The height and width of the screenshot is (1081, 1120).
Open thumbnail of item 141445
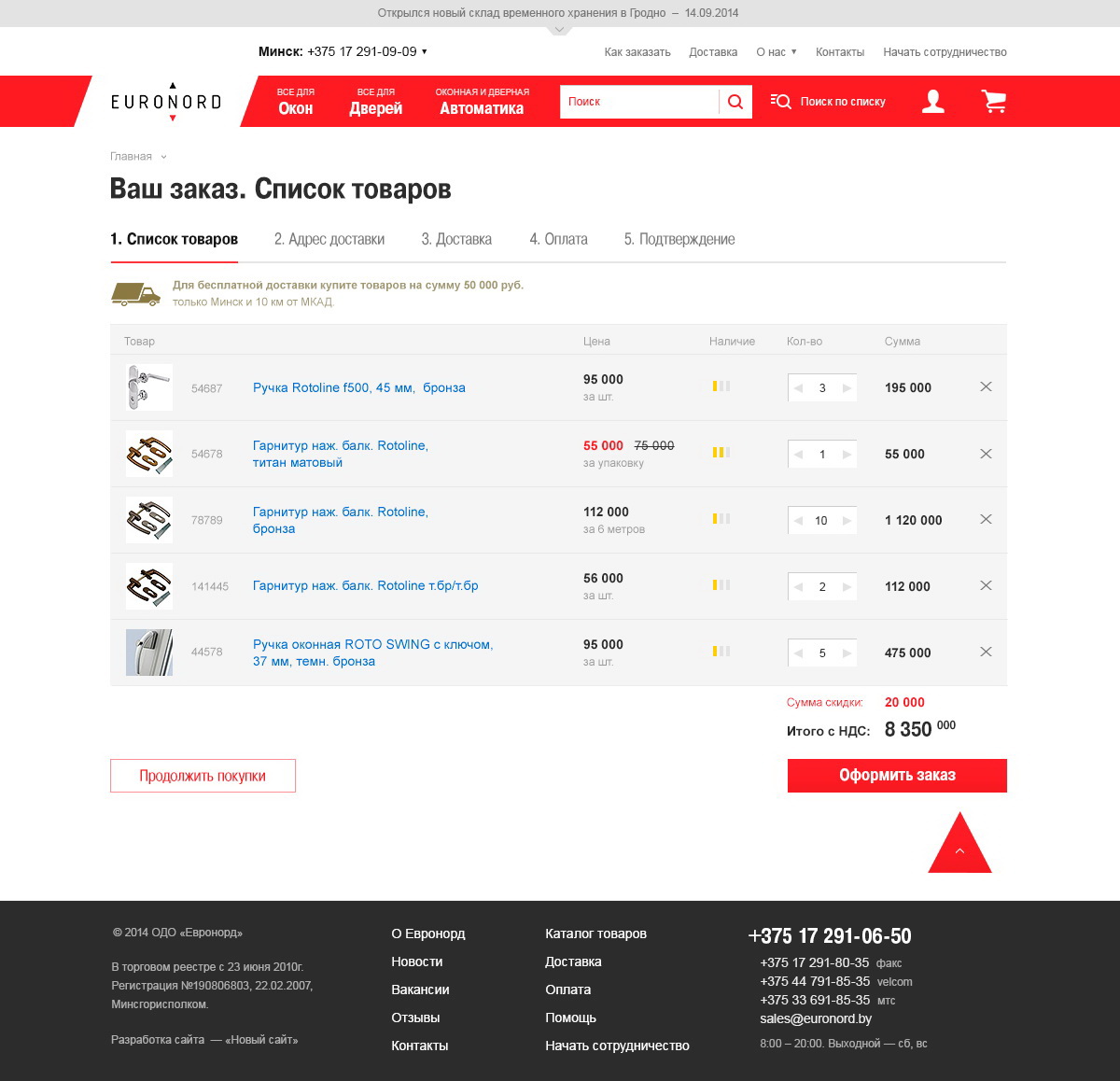(x=149, y=586)
